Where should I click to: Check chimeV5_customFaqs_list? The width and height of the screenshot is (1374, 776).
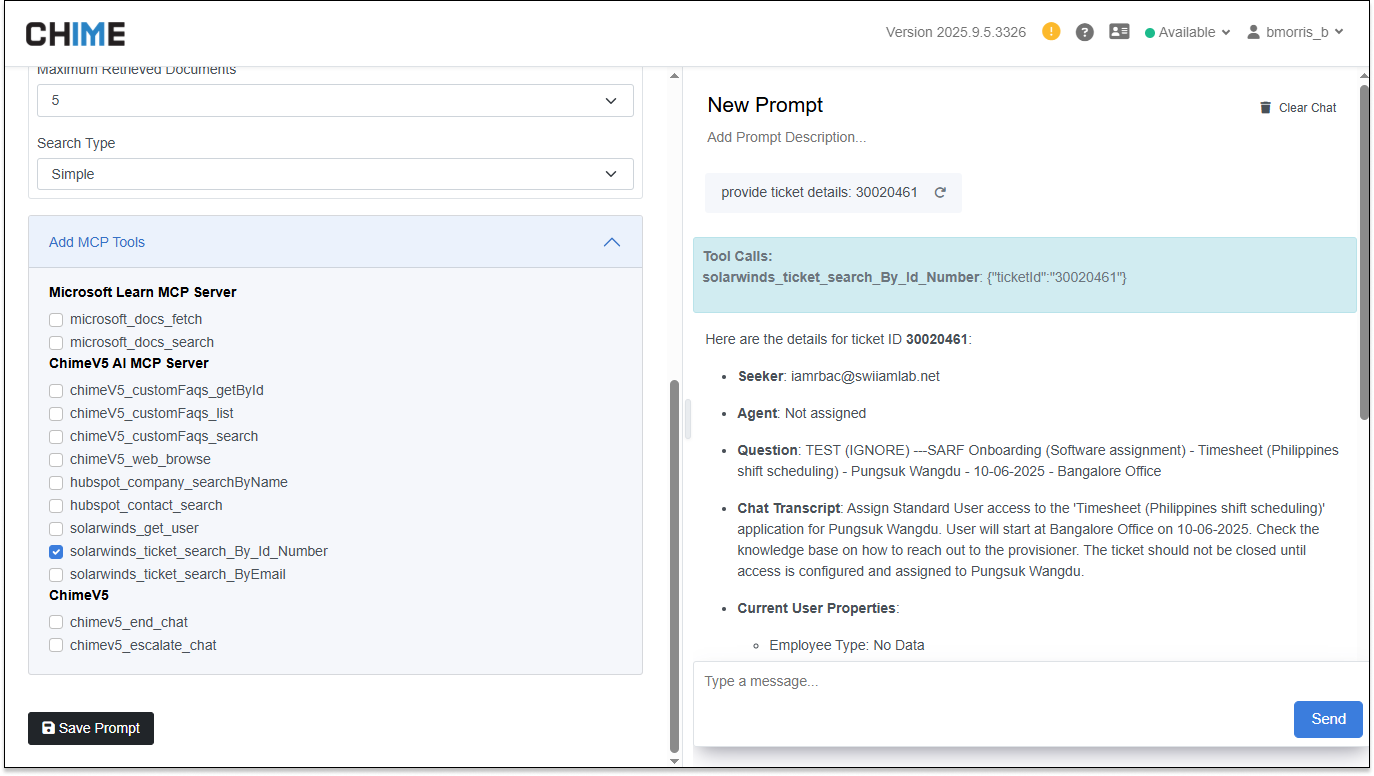coord(56,414)
